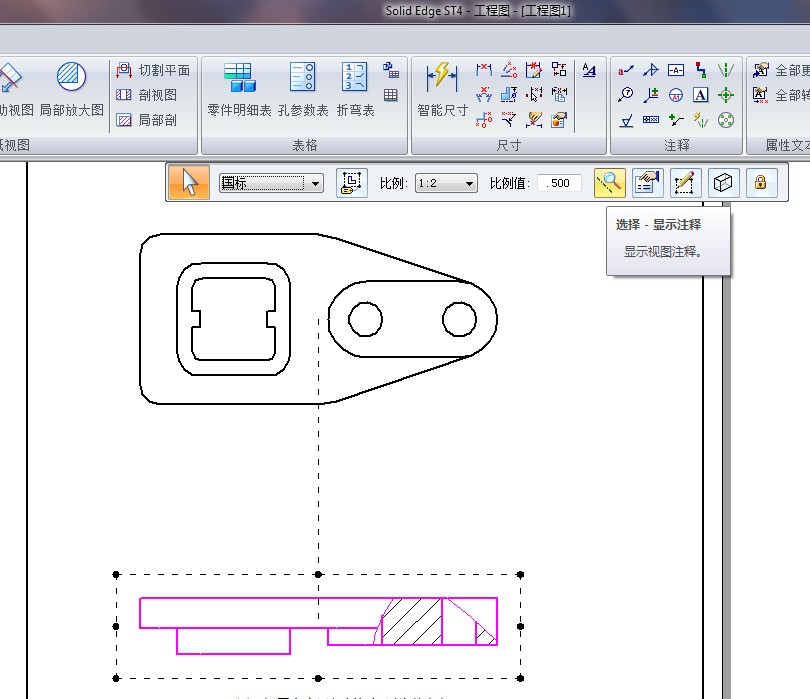
Task: Toggle the 3D cube model display icon
Action: [723, 183]
